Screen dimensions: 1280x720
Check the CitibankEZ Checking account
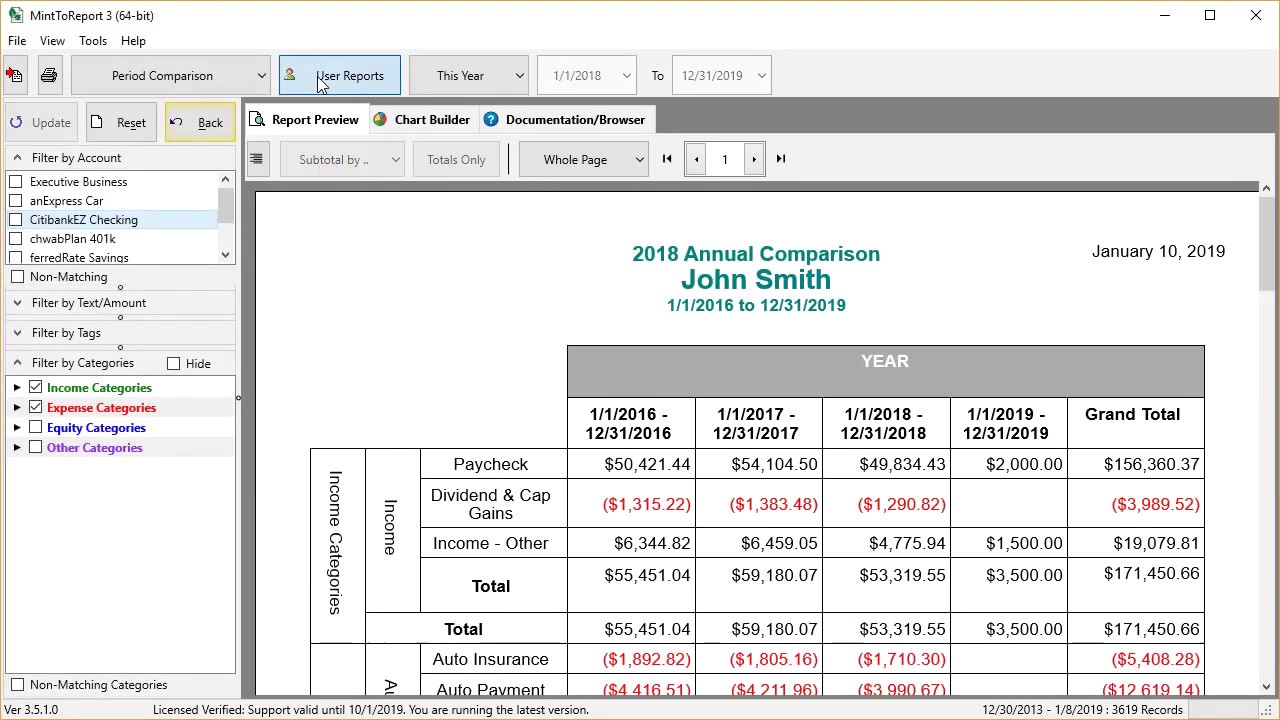pyautogui.click(x=16, y=220)
